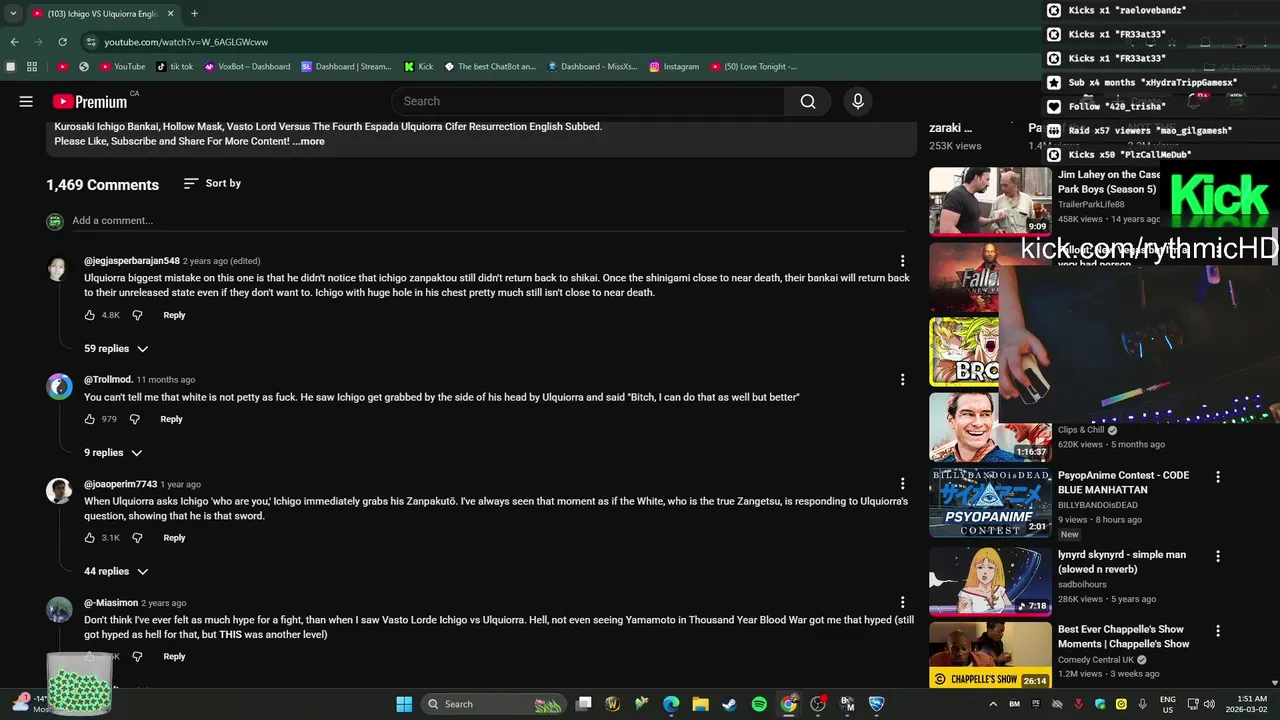This screenshot has width=1280, height=720.
Task: Open options menu for jegjasperbarajan548 comment
Action: 902,261
